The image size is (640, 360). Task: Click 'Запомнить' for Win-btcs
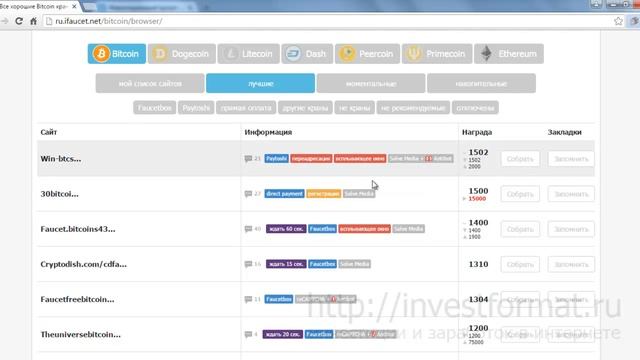click(571, 159)
